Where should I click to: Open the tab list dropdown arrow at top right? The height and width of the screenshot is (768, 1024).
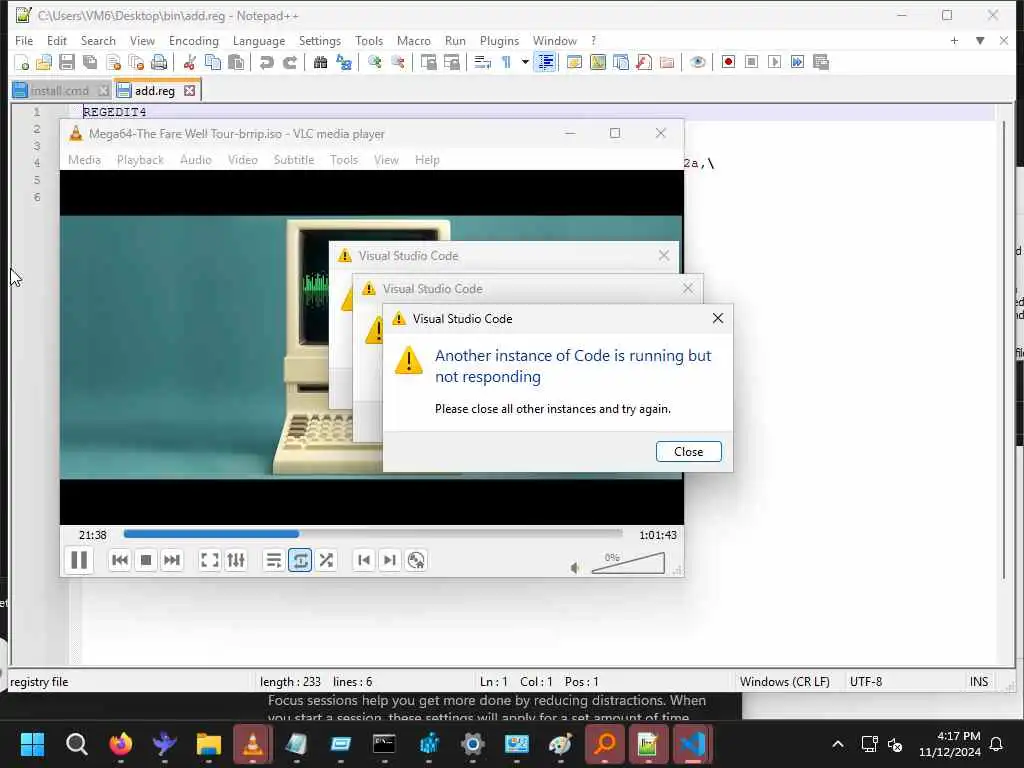pyautogui.click(x=980, y=40)
